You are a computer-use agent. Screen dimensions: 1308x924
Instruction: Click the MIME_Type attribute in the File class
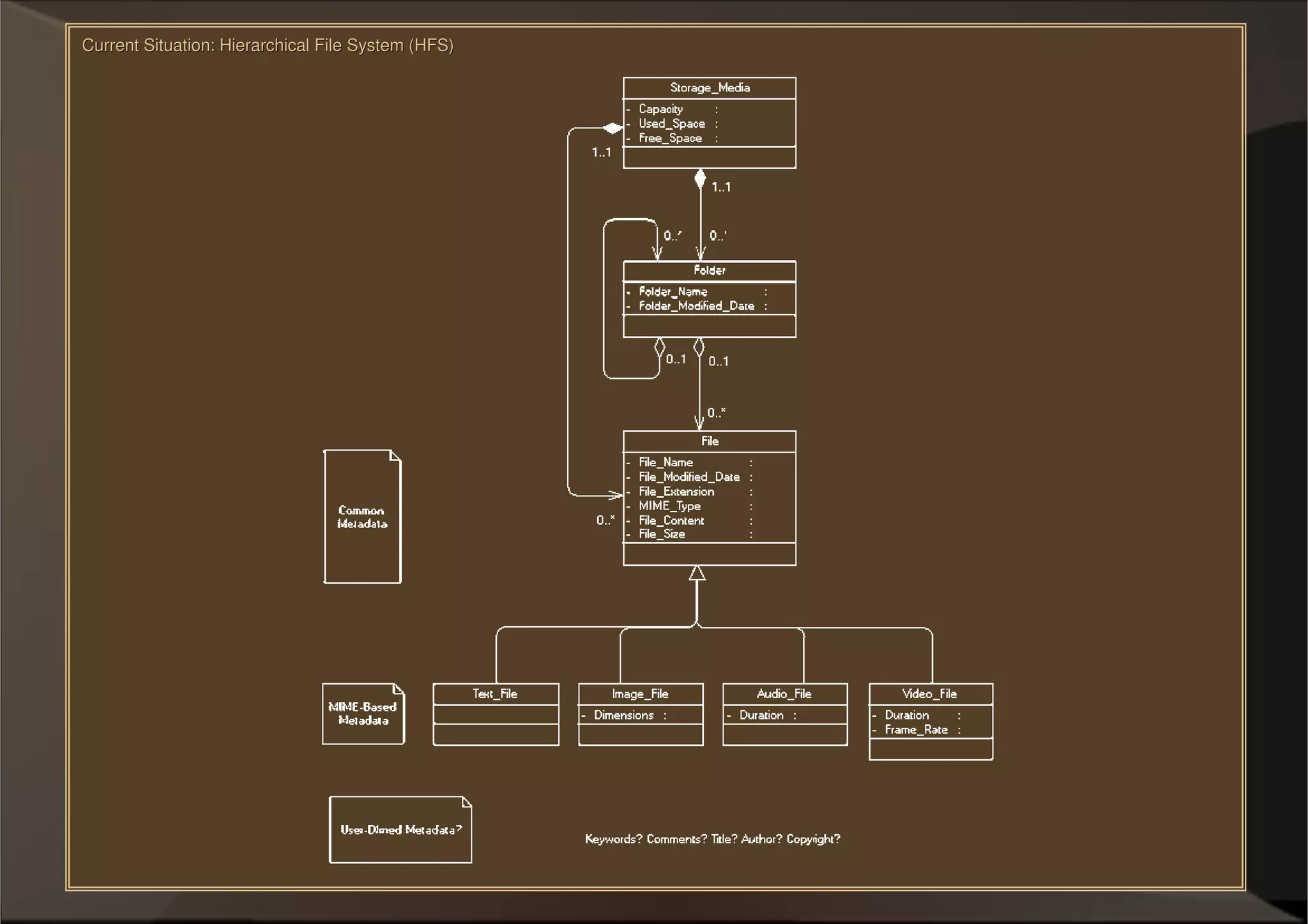pos(669,506)
